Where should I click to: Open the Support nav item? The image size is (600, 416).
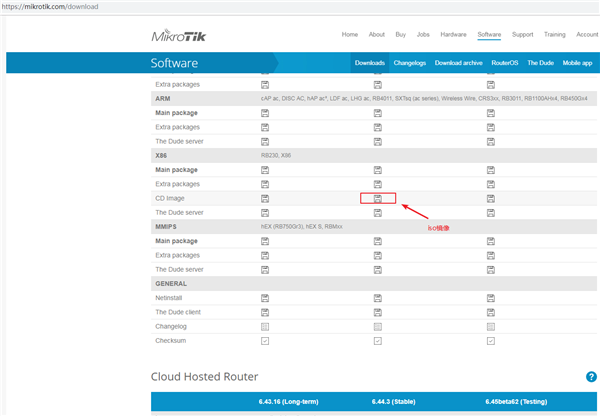click(523, 34)
